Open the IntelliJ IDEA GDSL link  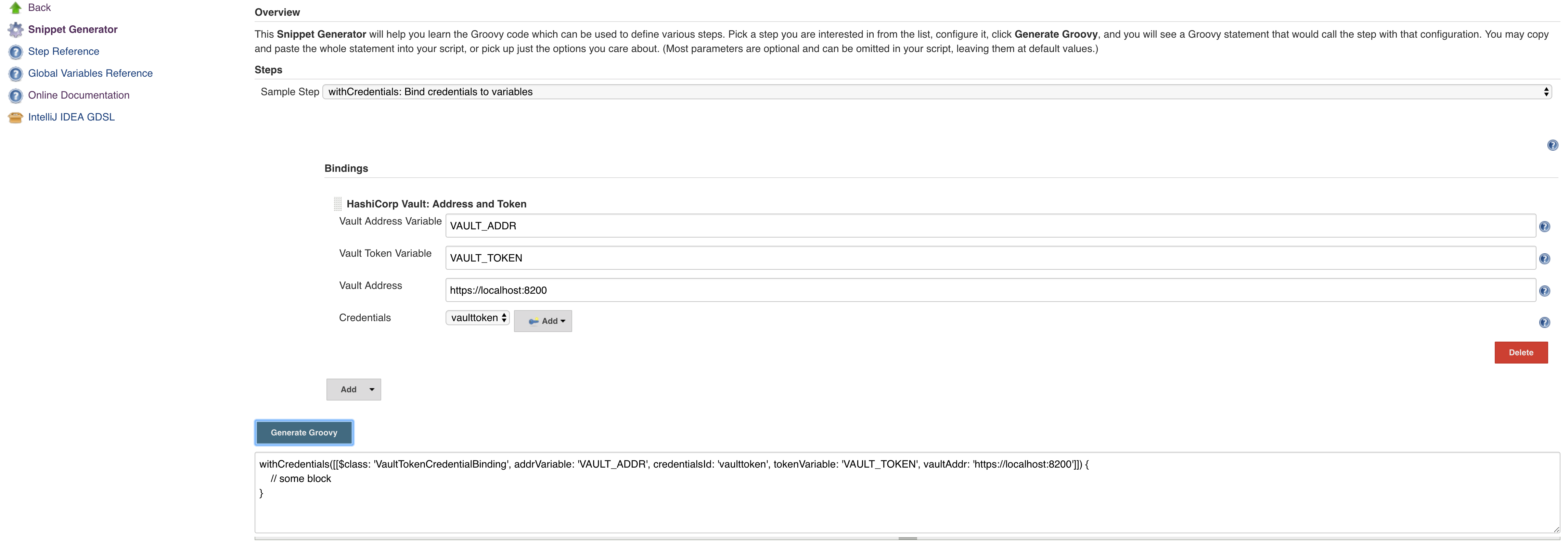point(71,117)
